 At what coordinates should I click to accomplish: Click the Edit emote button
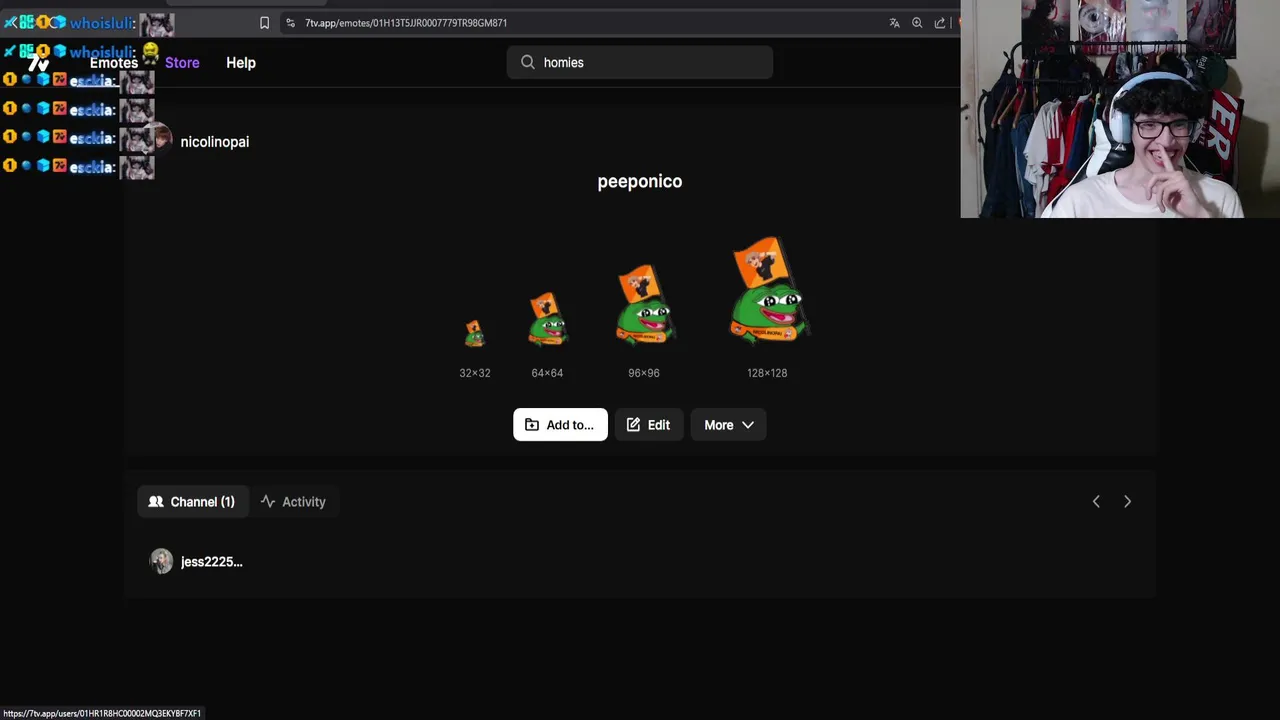[x=649, y=425]
